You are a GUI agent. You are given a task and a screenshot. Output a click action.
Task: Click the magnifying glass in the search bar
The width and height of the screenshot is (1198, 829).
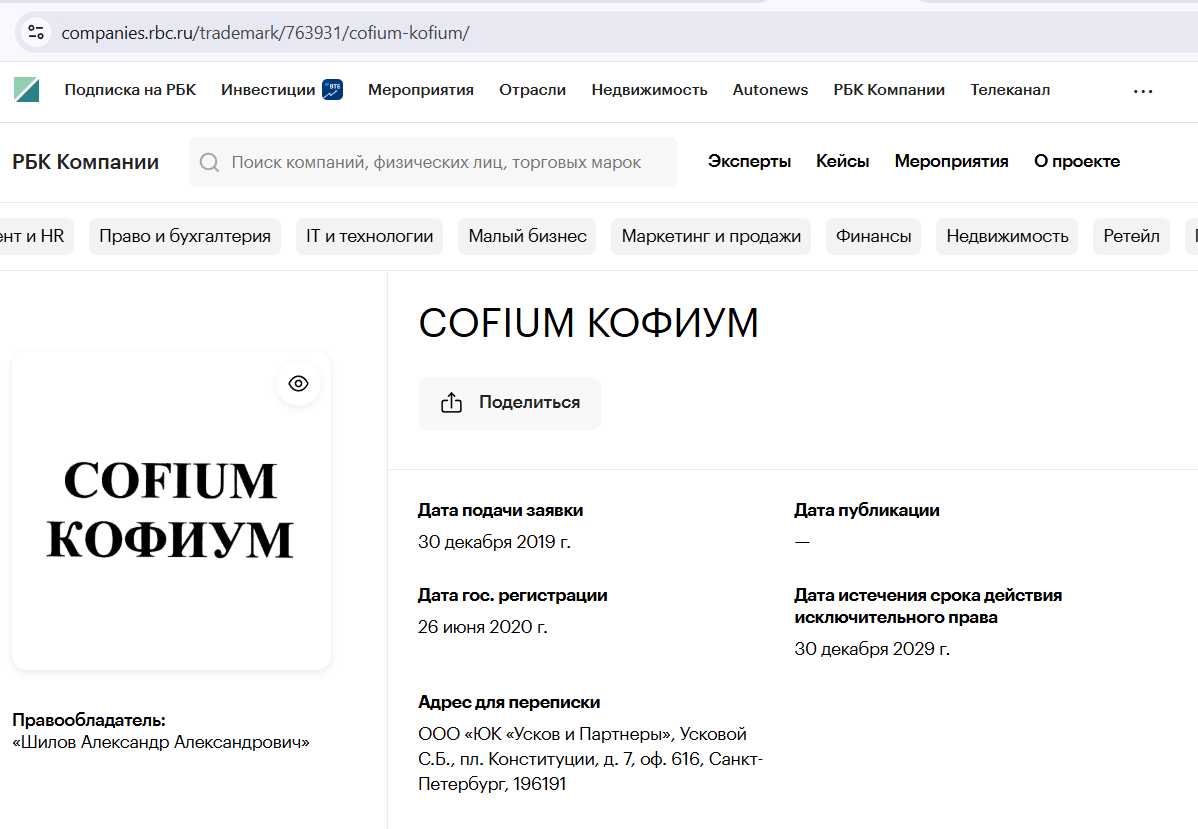point(209,161)
